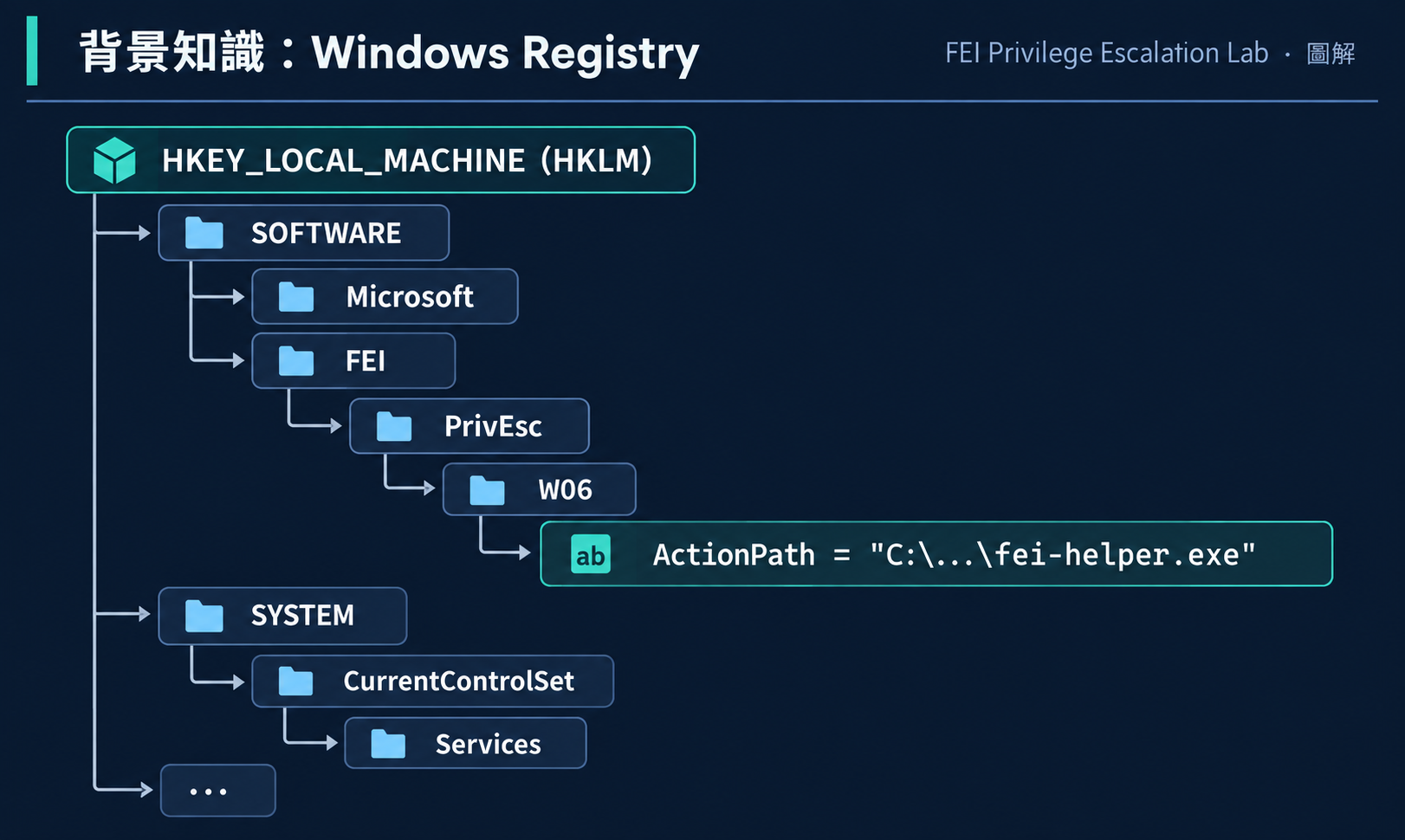Click the Microsoft folder icon
The height and width of the screenshot is (840, 1405).
[296, 297]
